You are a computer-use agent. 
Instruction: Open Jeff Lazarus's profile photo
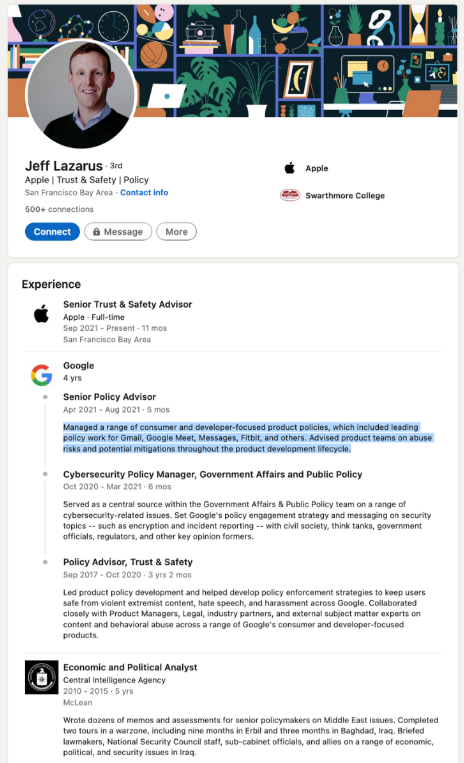click(x=81, y=94)
